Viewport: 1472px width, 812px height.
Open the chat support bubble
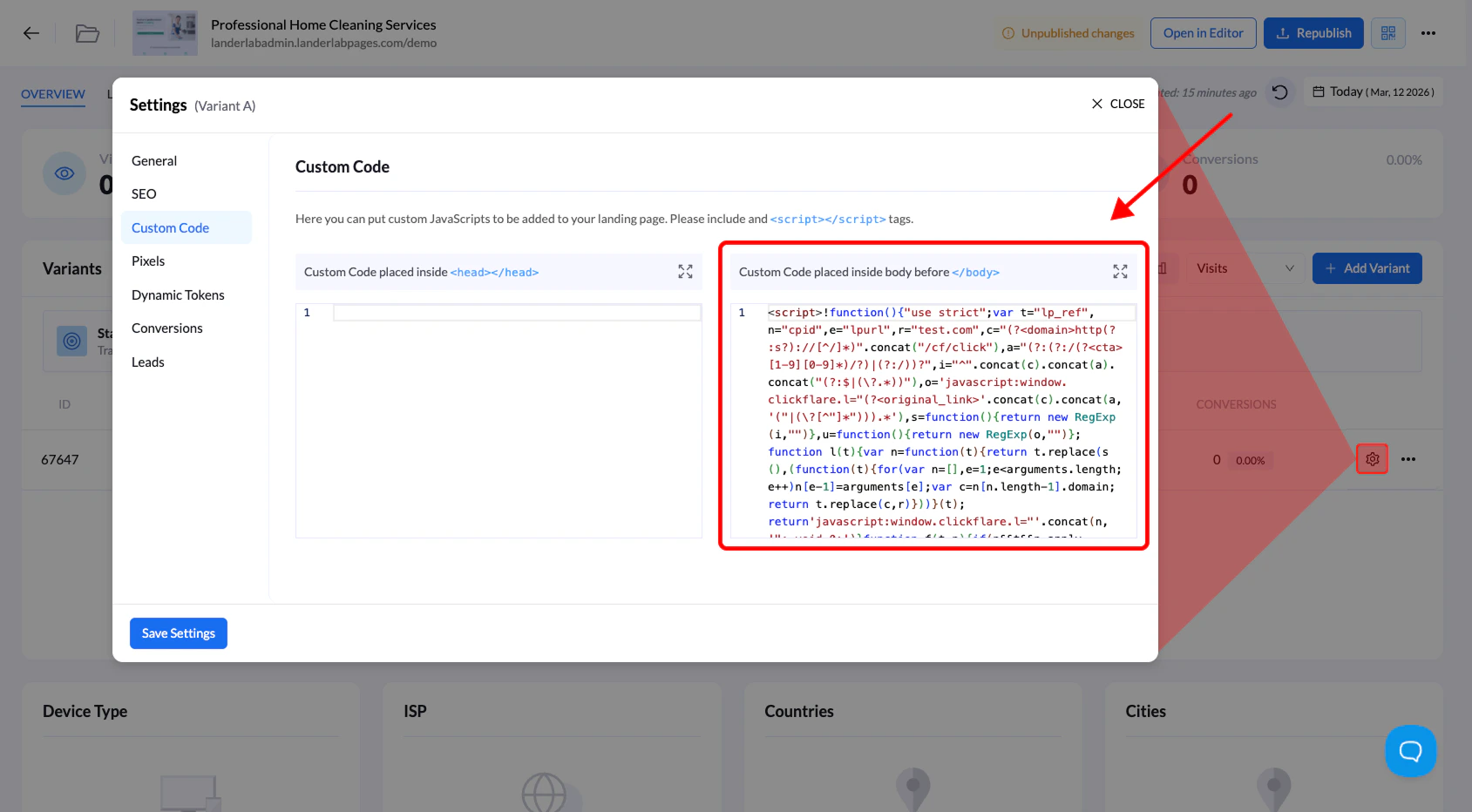click(1410, 751)
